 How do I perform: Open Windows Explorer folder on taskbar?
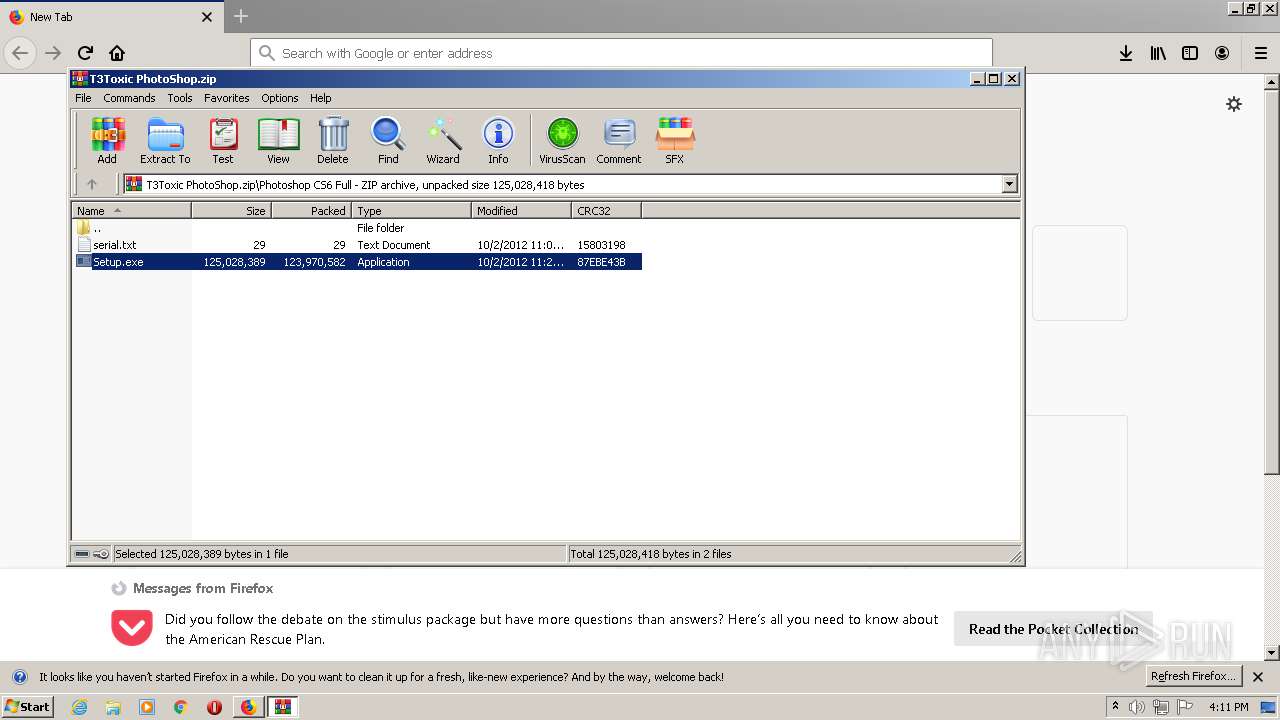coord(113,707)
